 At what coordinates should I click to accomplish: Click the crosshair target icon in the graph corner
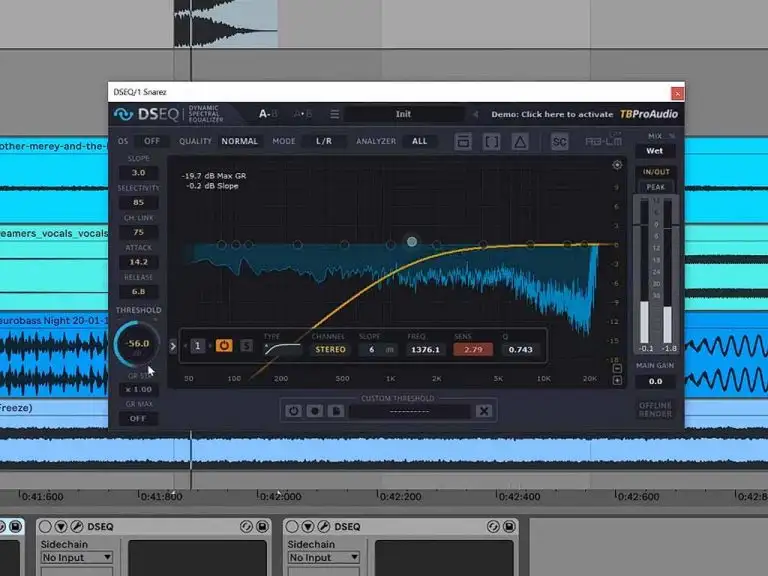pos(617,165)
